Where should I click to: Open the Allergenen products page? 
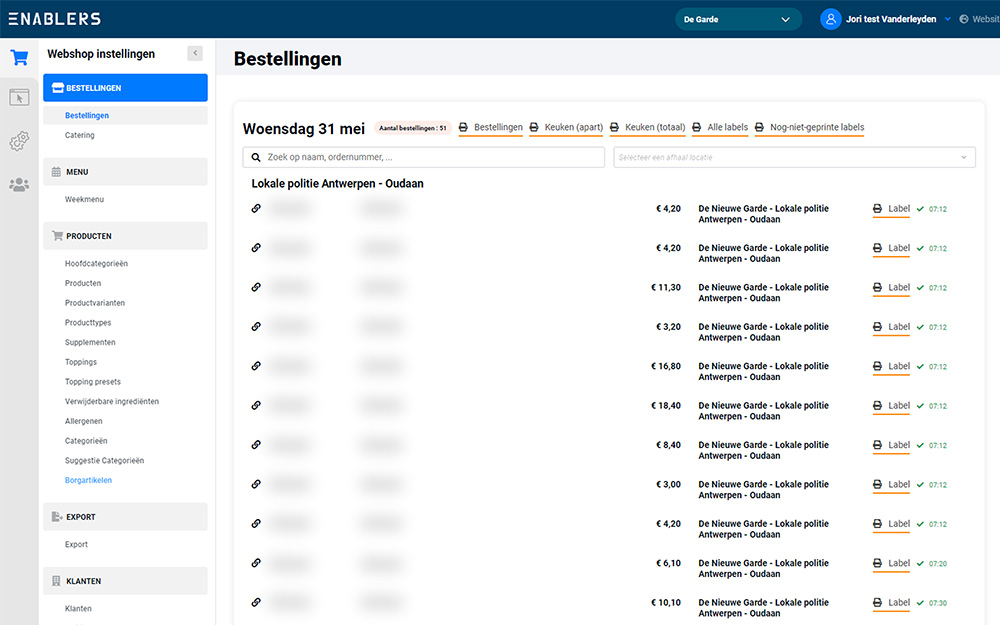85,422
